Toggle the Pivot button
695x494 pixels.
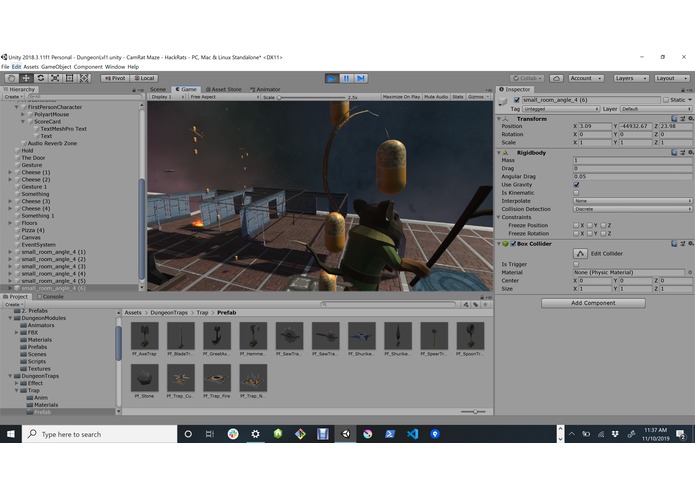point(115,78)
